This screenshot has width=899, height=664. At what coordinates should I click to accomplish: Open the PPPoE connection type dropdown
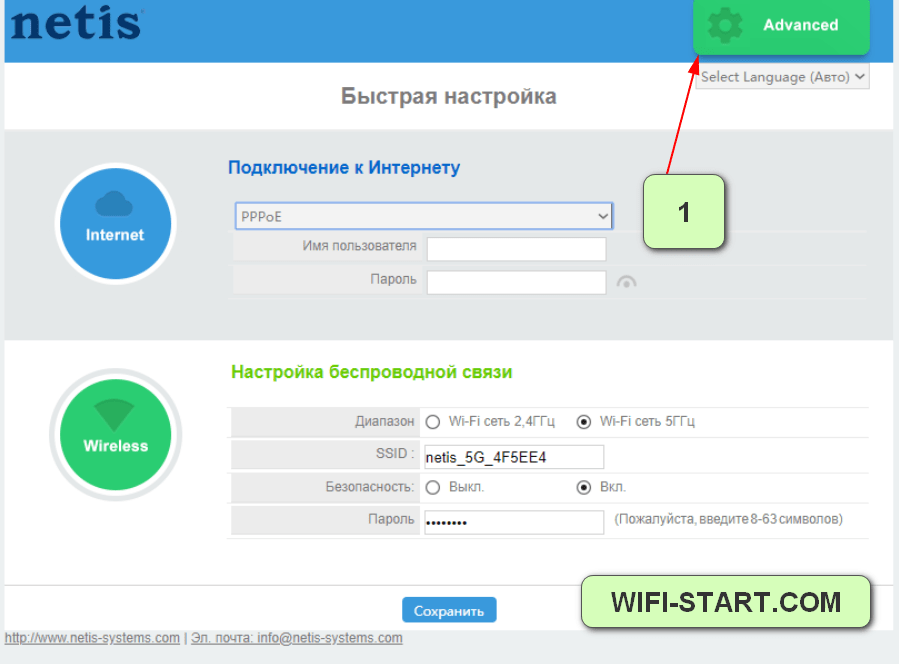pyautogui.click(x=424, y=216)
